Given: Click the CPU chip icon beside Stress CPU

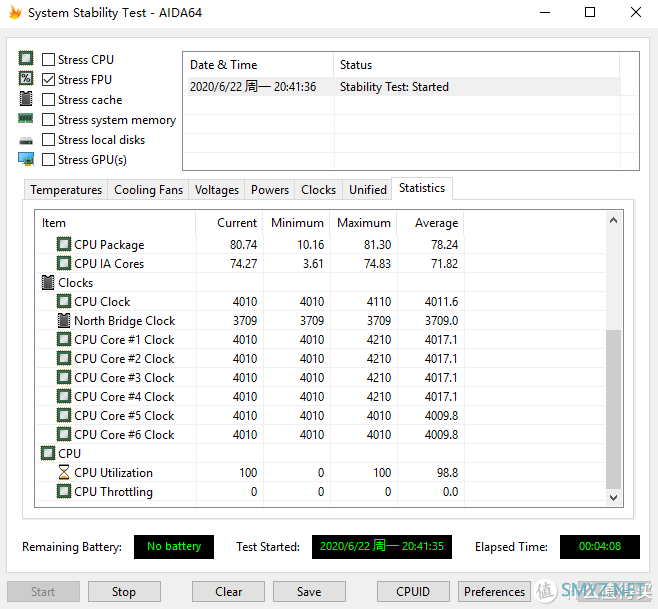Looking at the screenshot, I should point(26,58).
